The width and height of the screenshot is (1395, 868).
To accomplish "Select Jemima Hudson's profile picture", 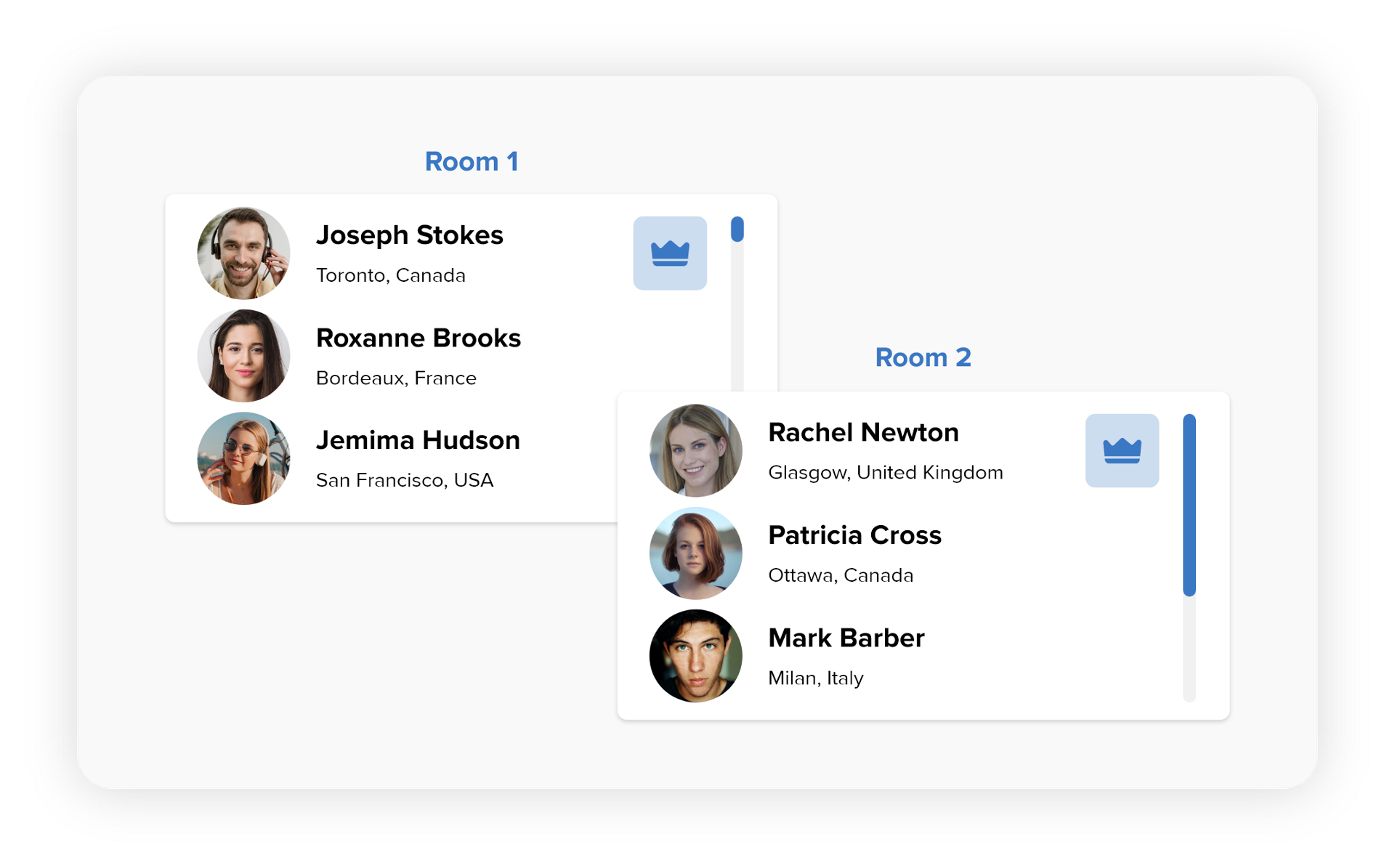I will click(243, 458).
